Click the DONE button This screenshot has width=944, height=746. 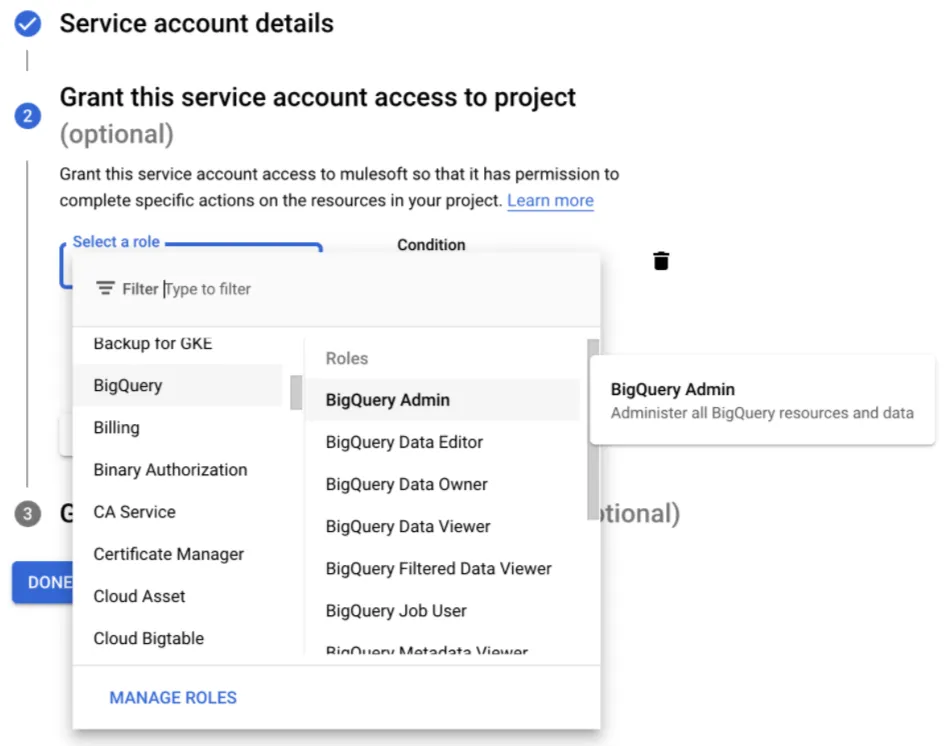(43, 582)
